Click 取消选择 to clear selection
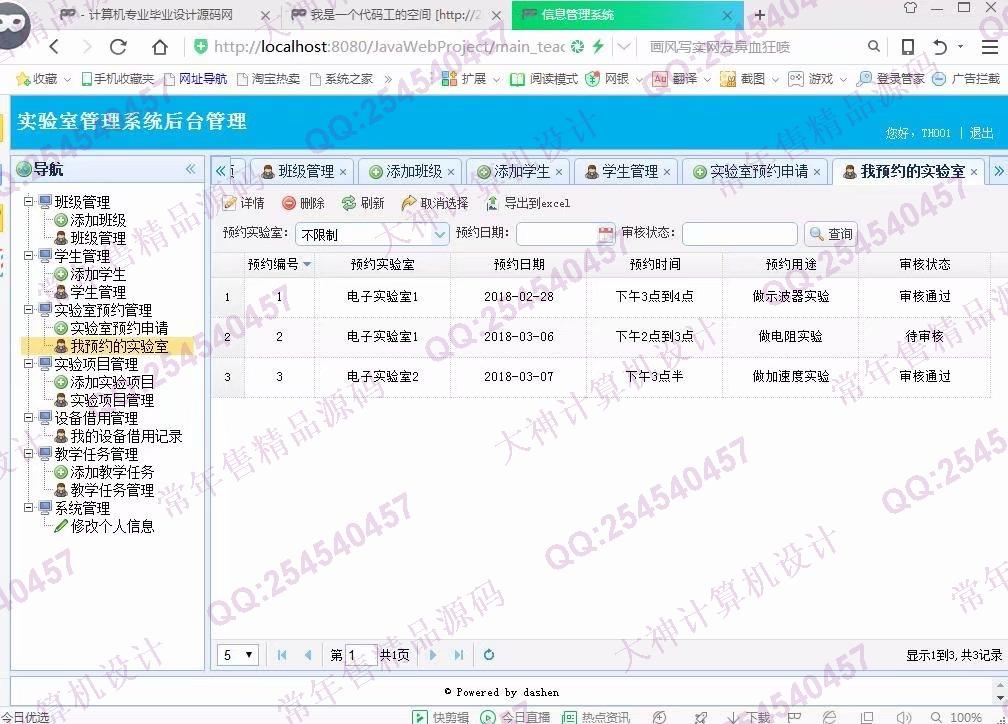This screenshot has height=724, width=1008. coord(435,203)
